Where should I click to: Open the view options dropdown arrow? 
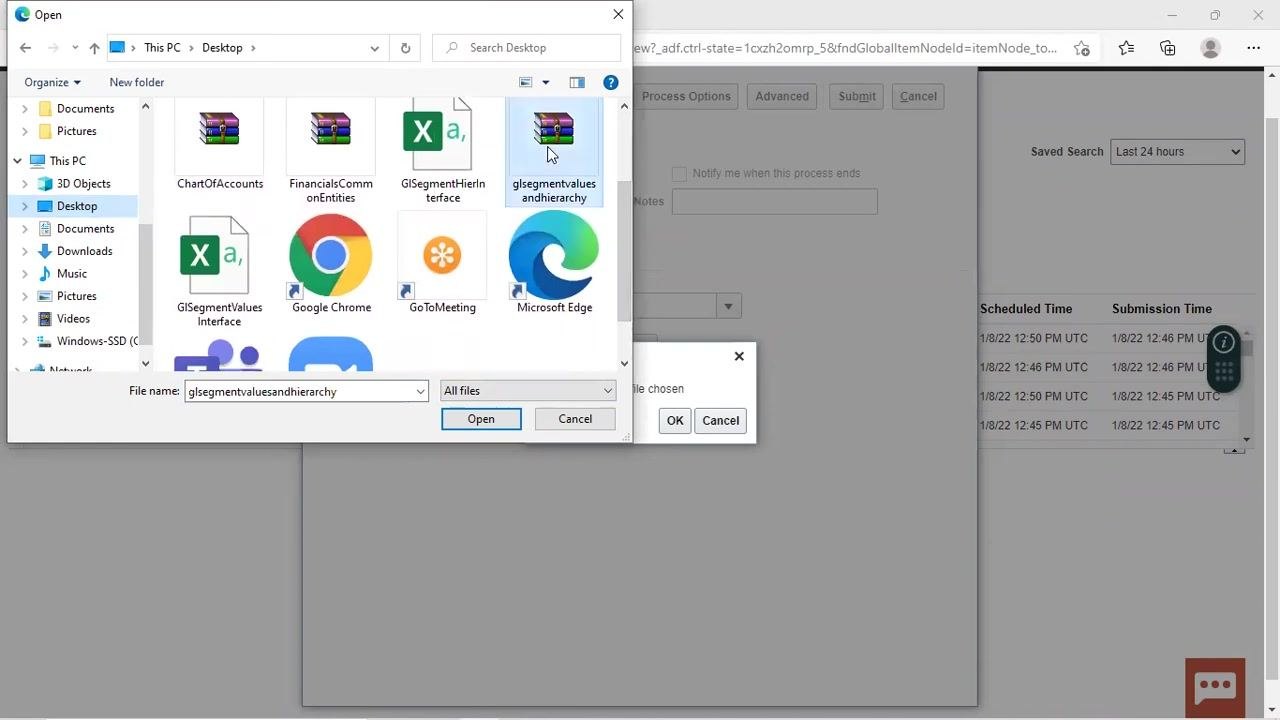tap(546, 82)
